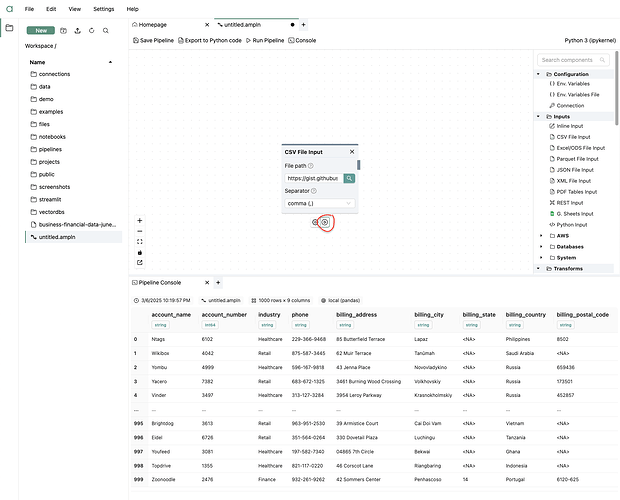Select the Env. Variables component

click(x=569, y=84)
